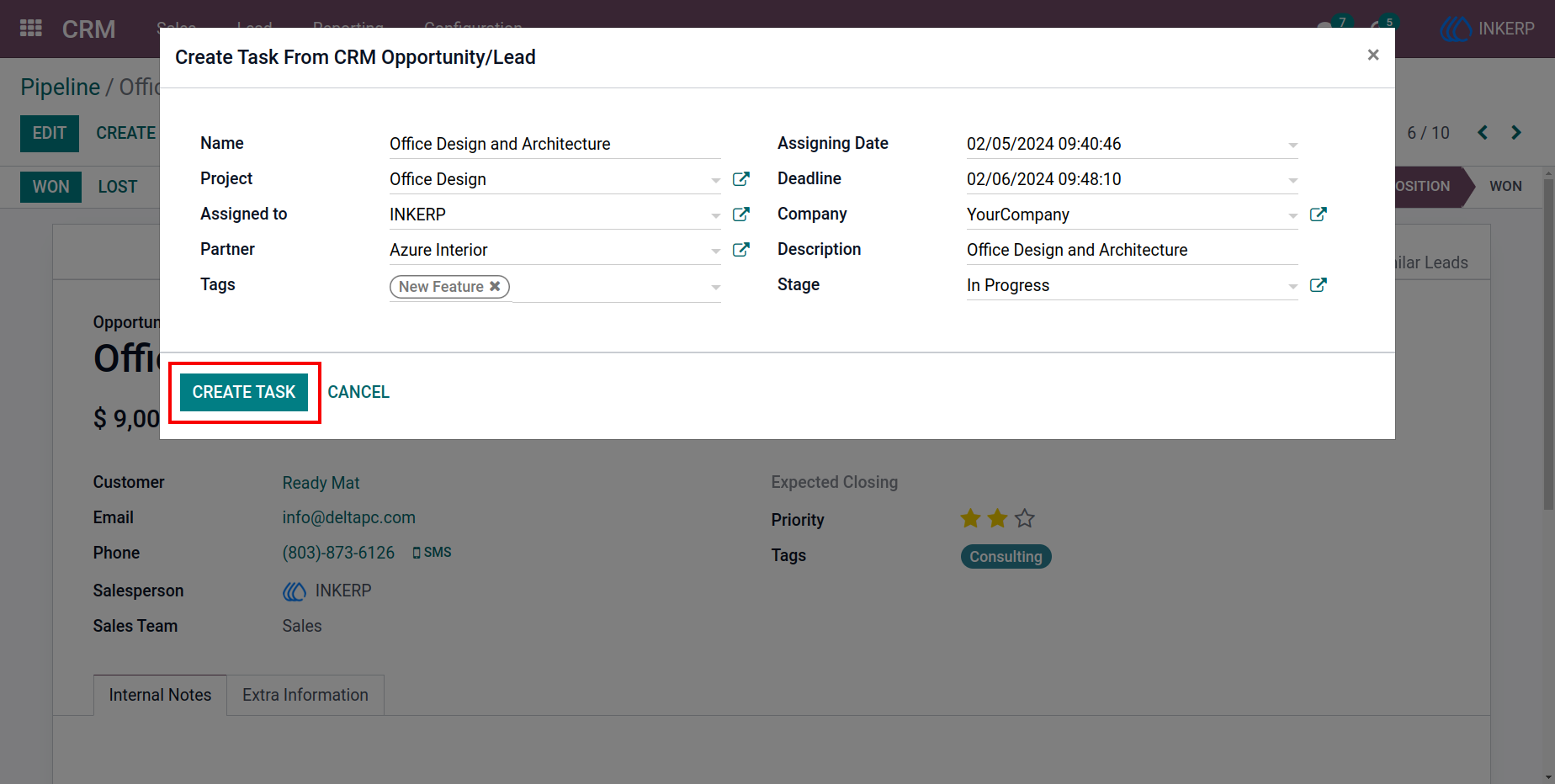Click the EDIT button
This screenshot has width=1555, height=784.
pos(50,133)
